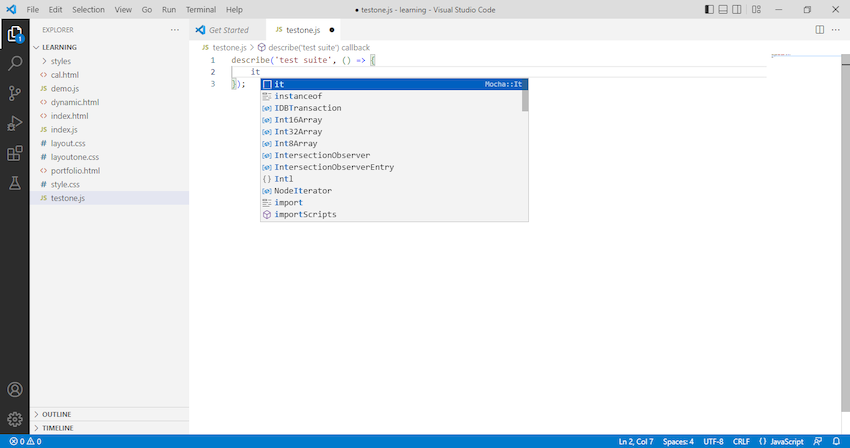Toggle secondary side bar layout icon
Viewport: 850px width, 448px height.
click(737, 9)
